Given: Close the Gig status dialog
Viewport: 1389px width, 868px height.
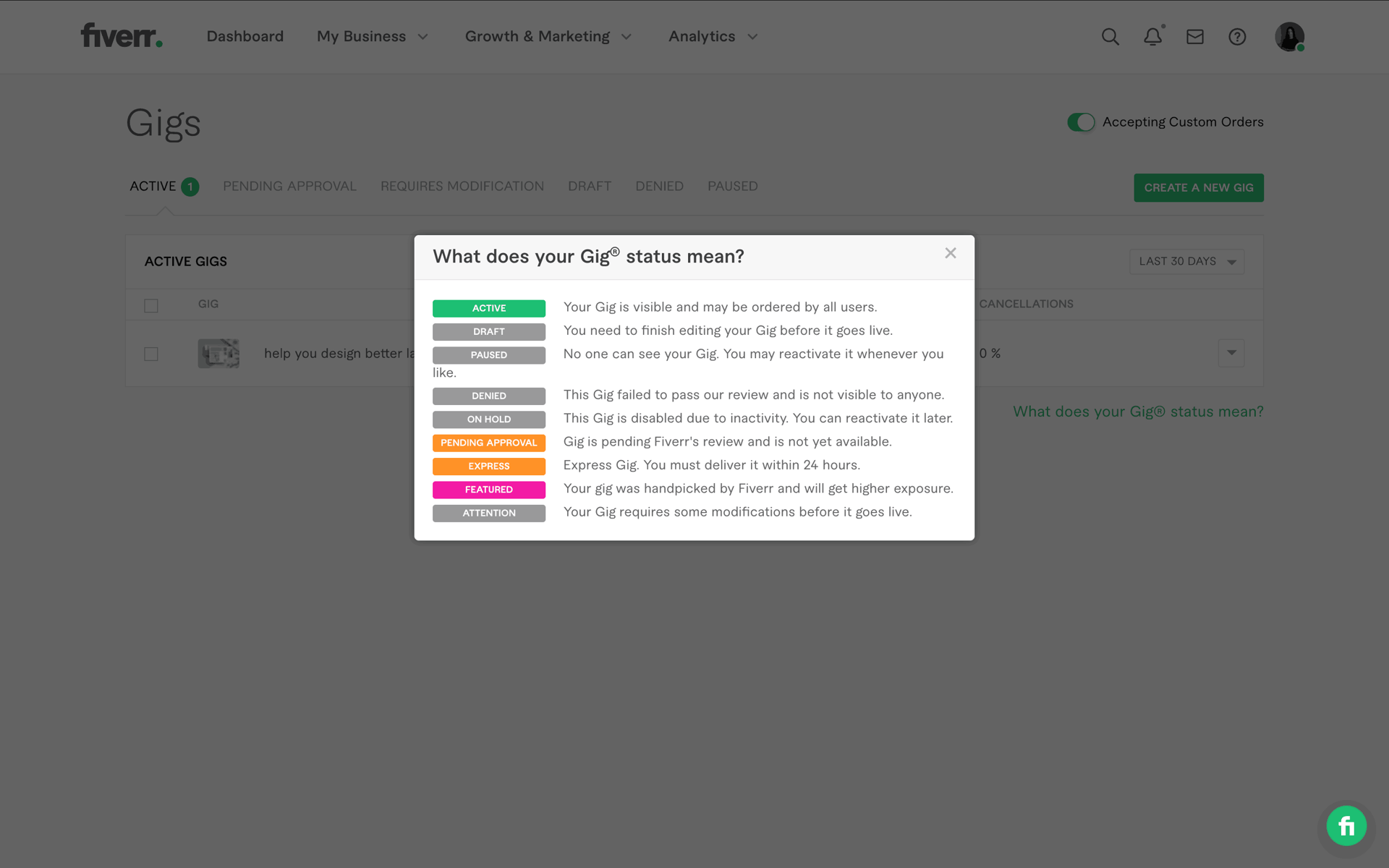Looking at the screenshot, I should [951, 253].
